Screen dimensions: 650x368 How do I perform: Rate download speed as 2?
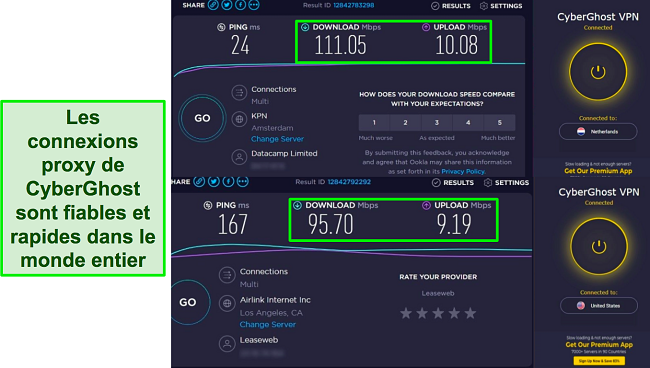pos(405,123)
